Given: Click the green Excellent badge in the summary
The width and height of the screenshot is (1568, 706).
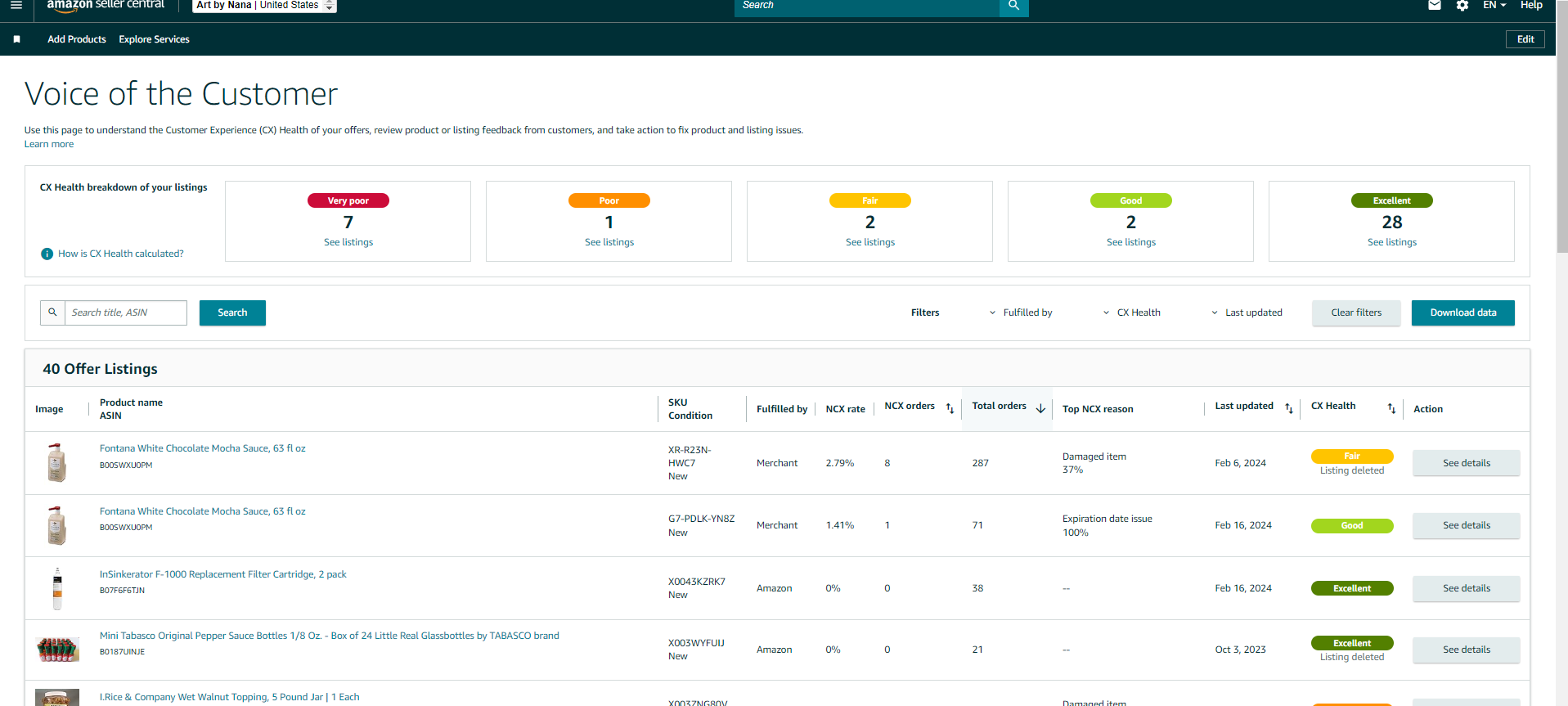Looking at the screenshot, I should point(1392,200).
